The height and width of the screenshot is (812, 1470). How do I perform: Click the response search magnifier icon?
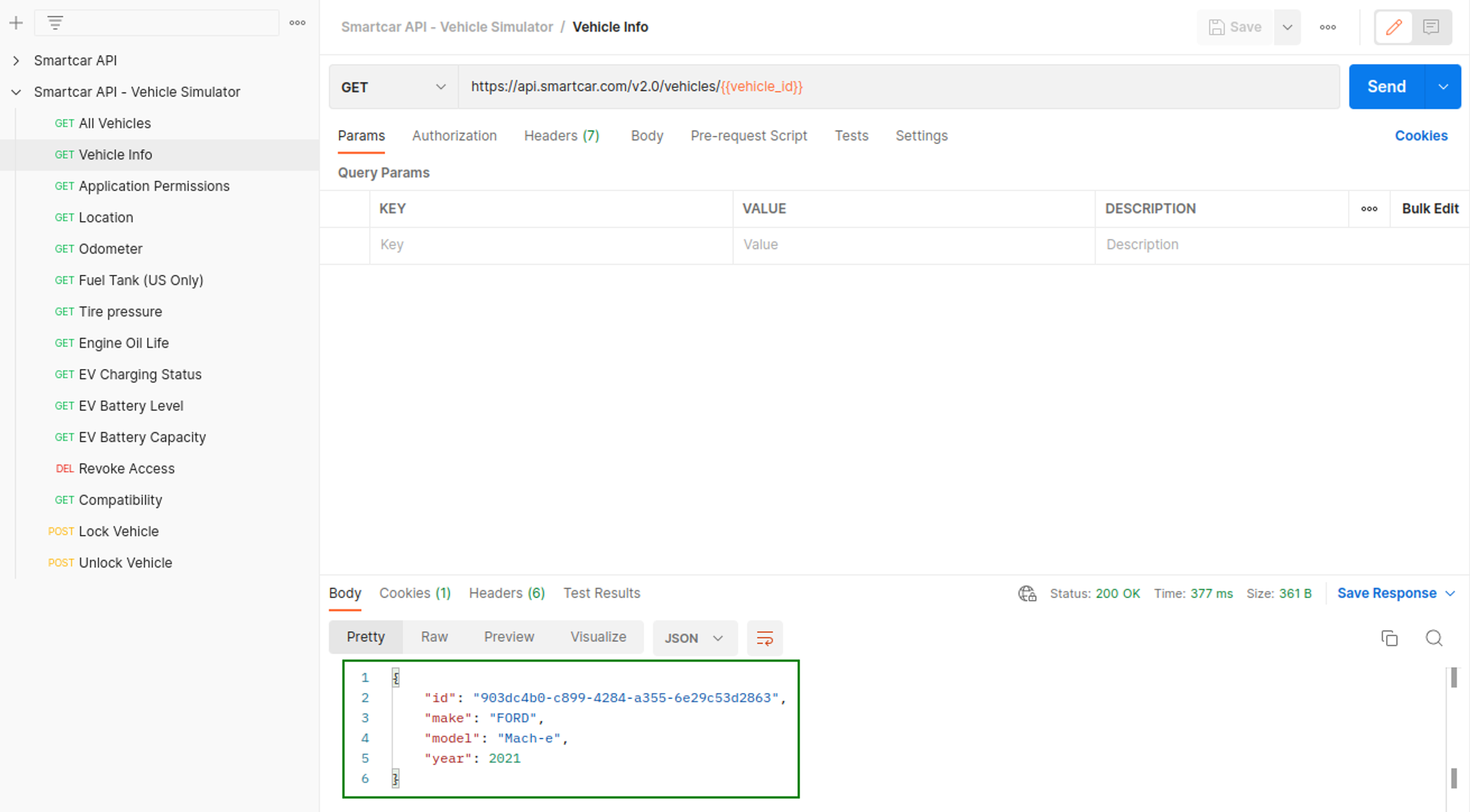(x=1434, y=638)
